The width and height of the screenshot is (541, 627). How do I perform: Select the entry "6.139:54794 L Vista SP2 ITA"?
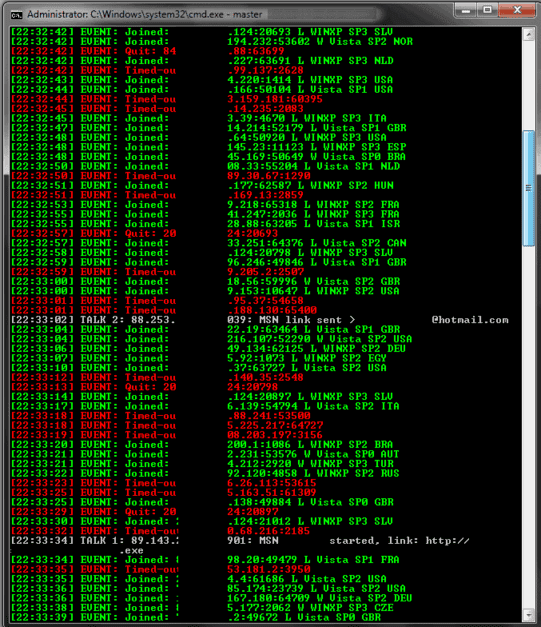click(x=313, y=406)
